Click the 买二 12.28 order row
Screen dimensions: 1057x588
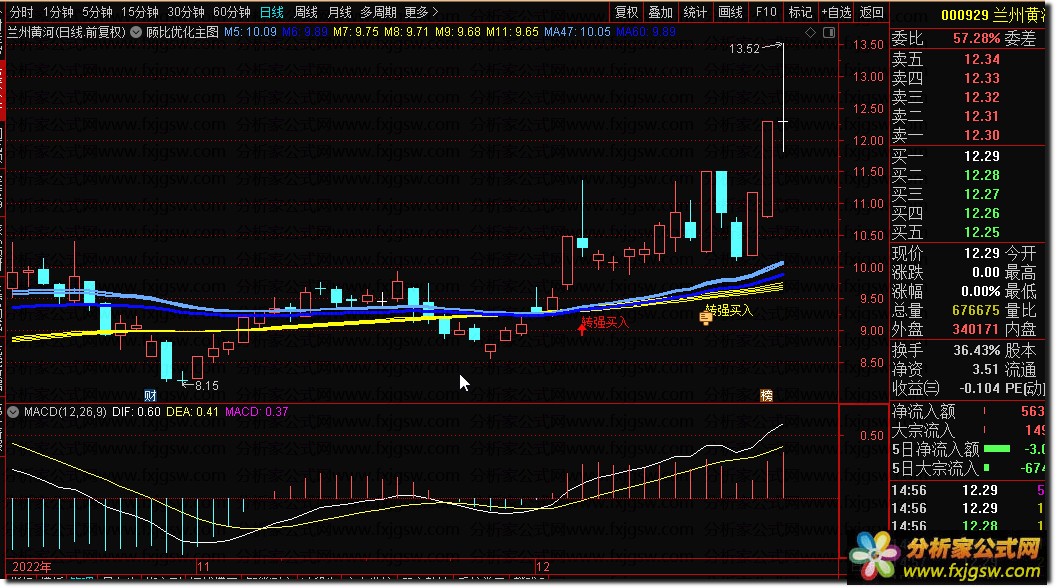click(969, 175)
